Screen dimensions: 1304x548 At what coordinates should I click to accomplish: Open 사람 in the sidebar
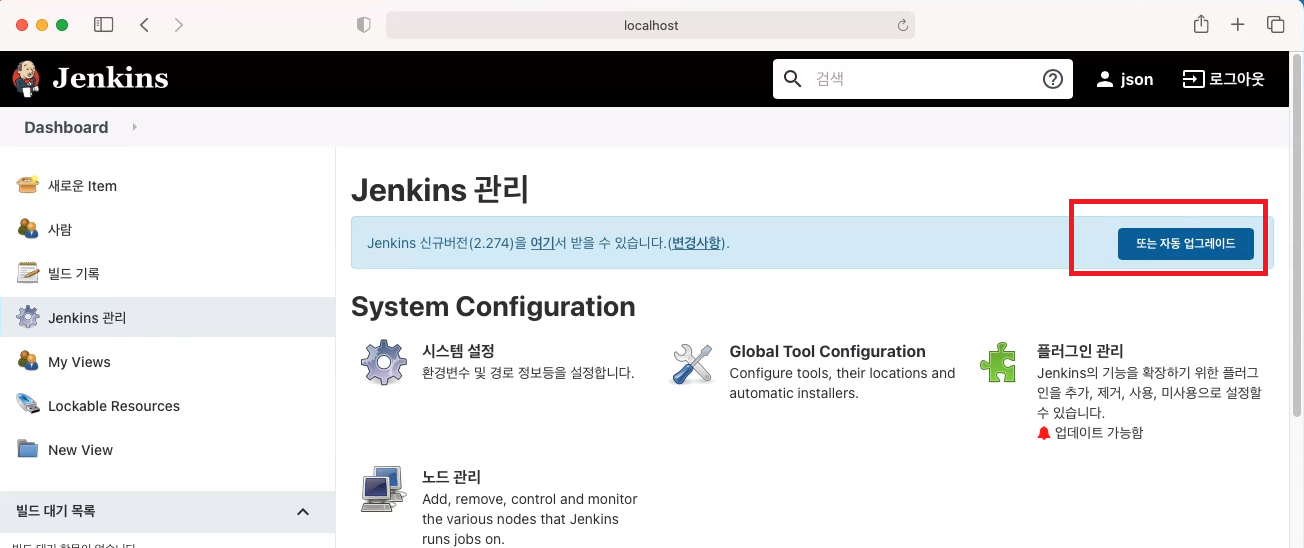coord(60,230)
